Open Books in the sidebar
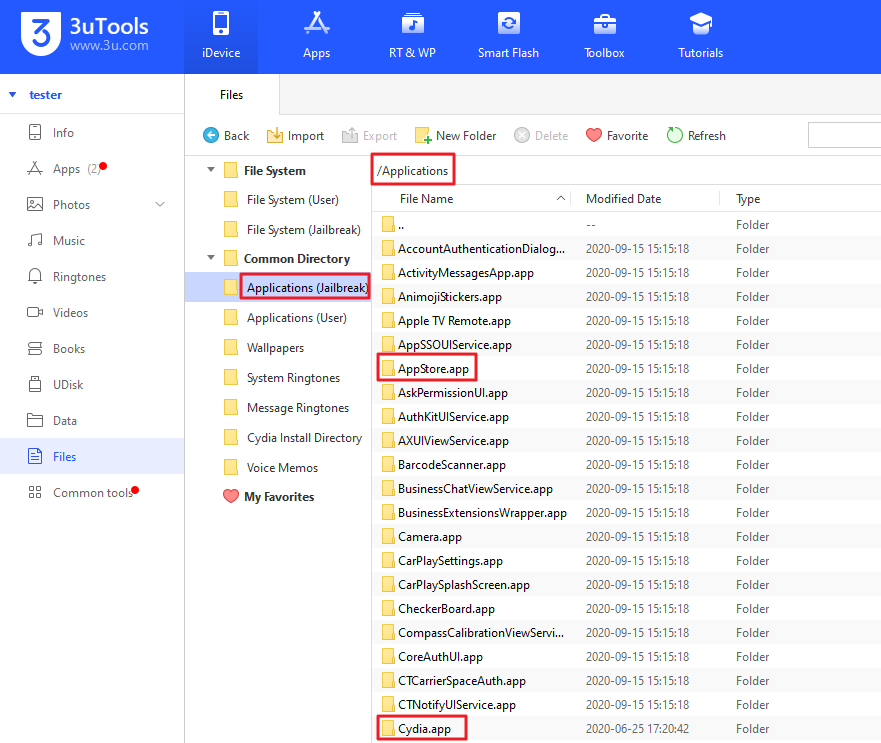Screen dimensions: 881x743 click(x=92, y=348)
